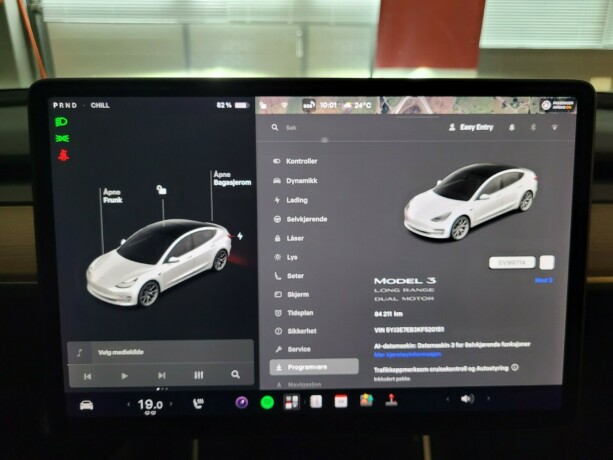Tap the notifications bell icon
Image resolution: width=613 pixels, height=460 pixels.
(512, 127)
